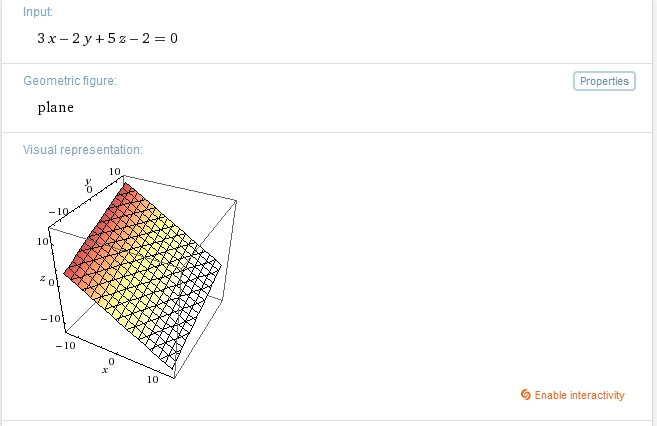The height and width of the screenshot is (426, 657).
Task: Click the x axis label below plot
Action: coord(104,371)
